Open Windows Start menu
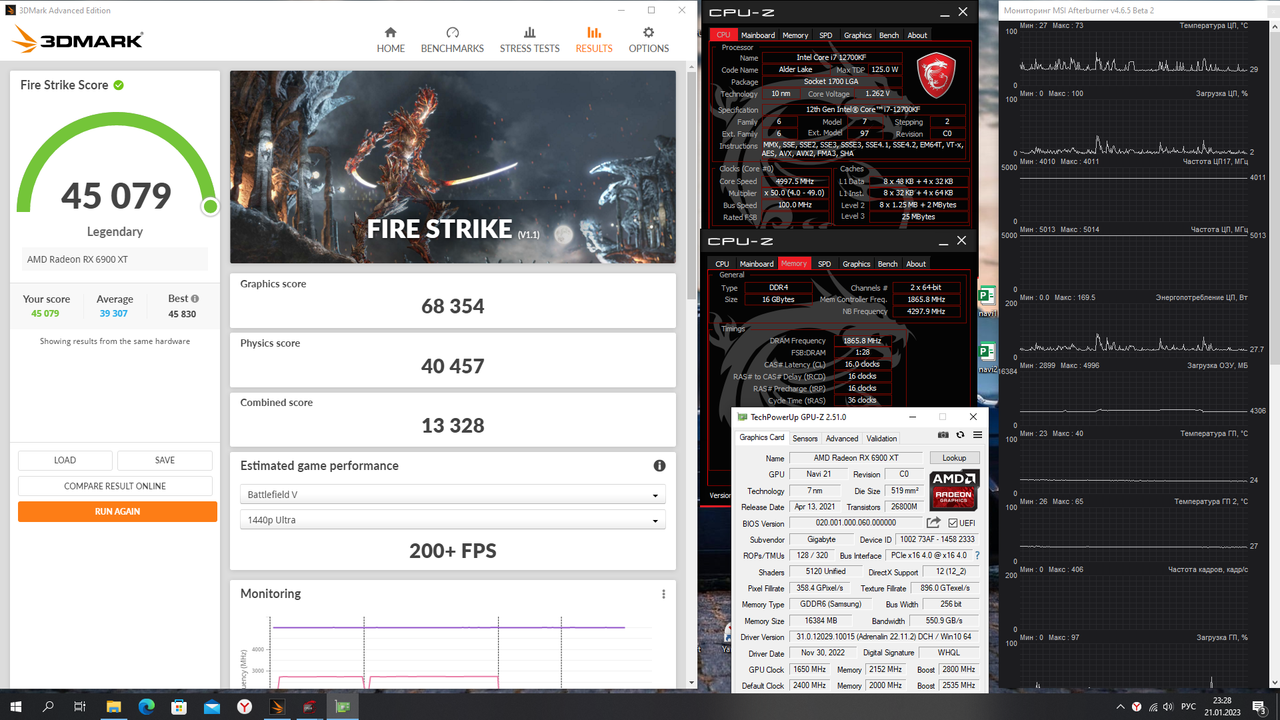 tap(17, 706)
